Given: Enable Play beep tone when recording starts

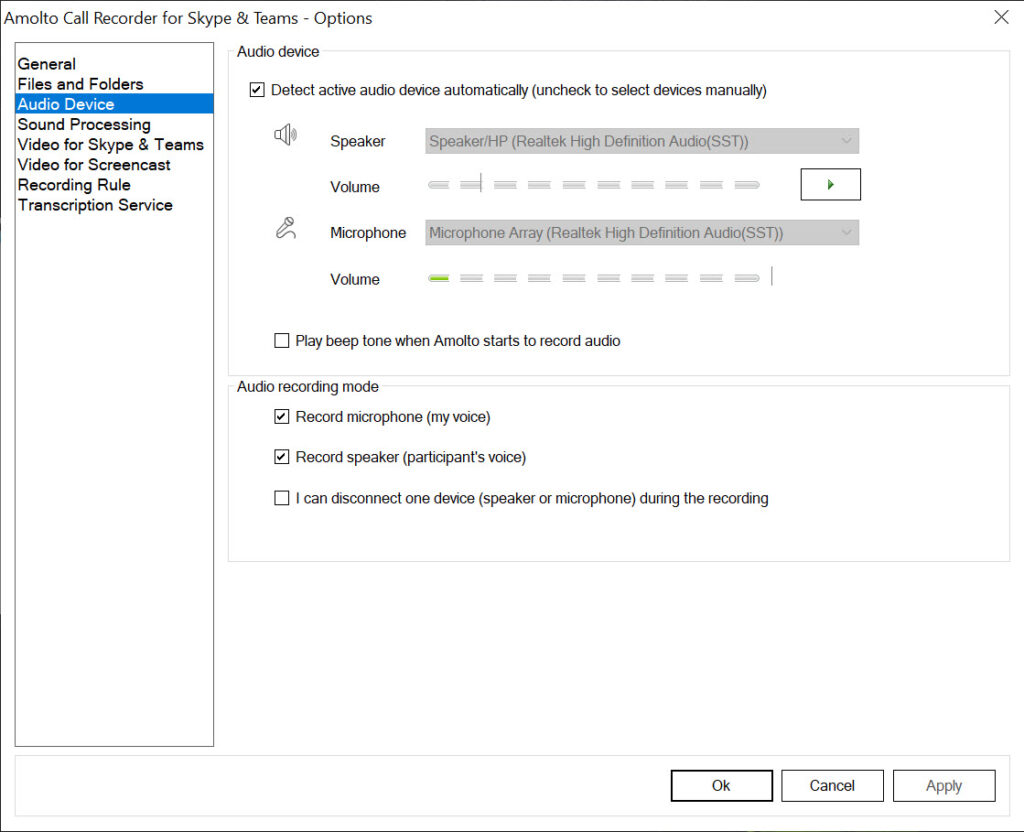Looking at the screenshot, I should point(281,341).
